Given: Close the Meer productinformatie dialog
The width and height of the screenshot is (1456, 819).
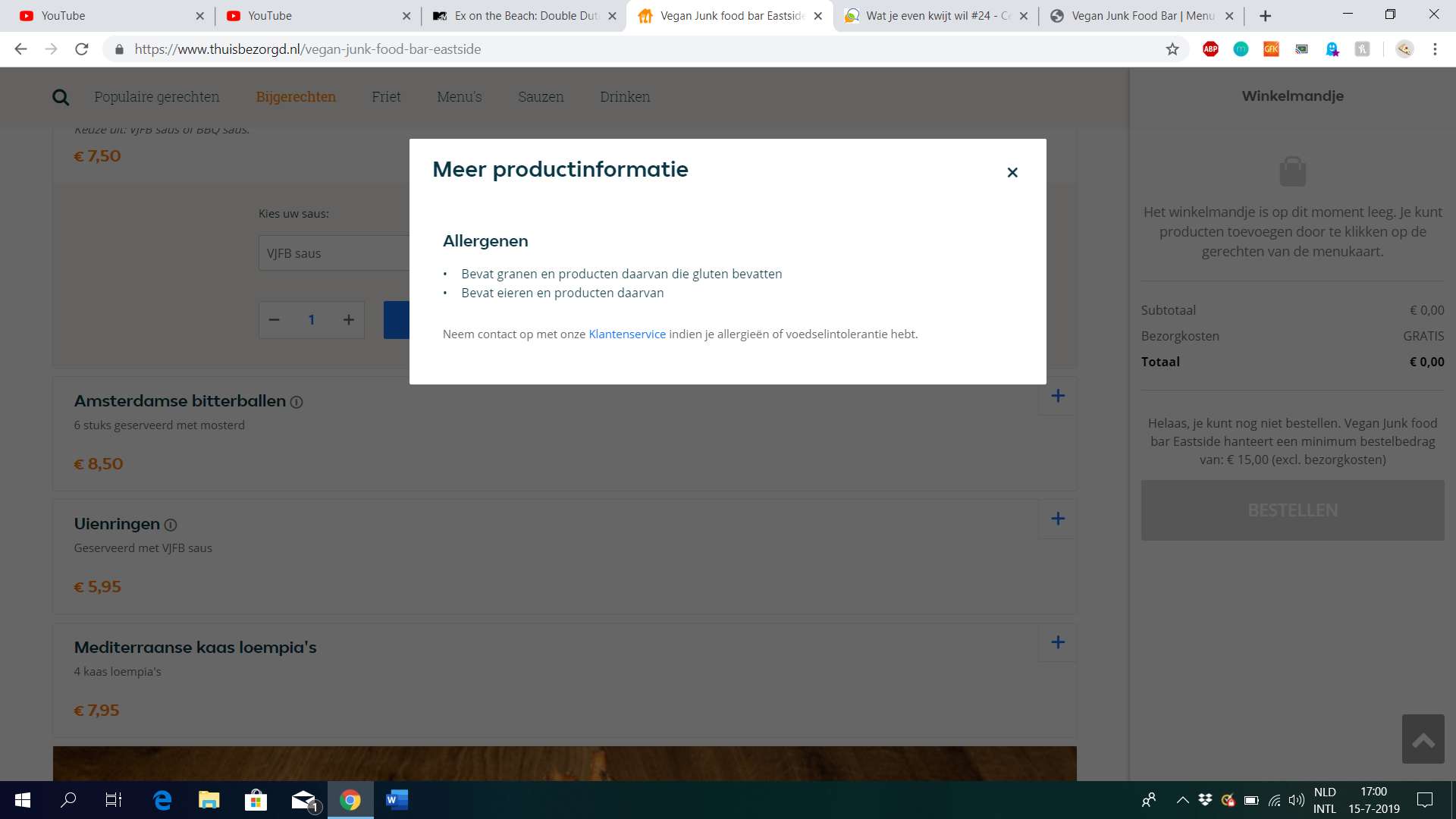Looking at the screenshot, I should pyautogui.click(x=1012, y=173).
